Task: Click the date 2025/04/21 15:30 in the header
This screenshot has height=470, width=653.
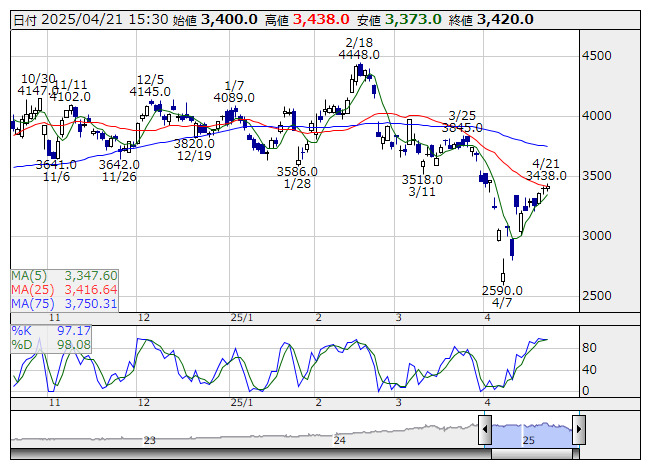Action: coord(105,20)
